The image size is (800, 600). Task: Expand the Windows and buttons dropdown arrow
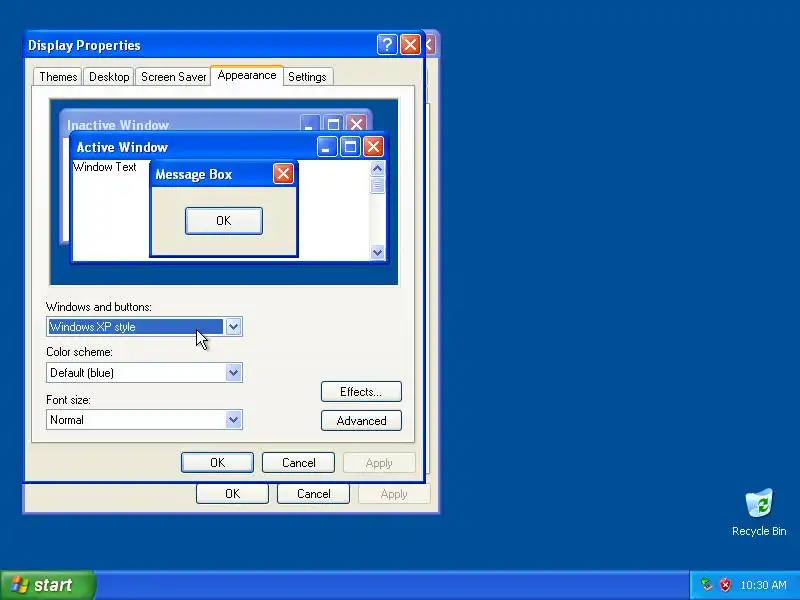233,327
